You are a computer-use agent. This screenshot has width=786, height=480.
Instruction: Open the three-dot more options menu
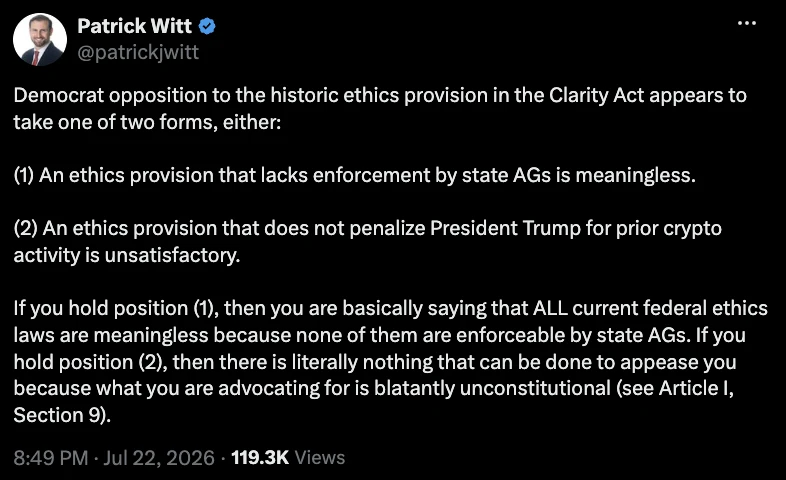point(746,23)
